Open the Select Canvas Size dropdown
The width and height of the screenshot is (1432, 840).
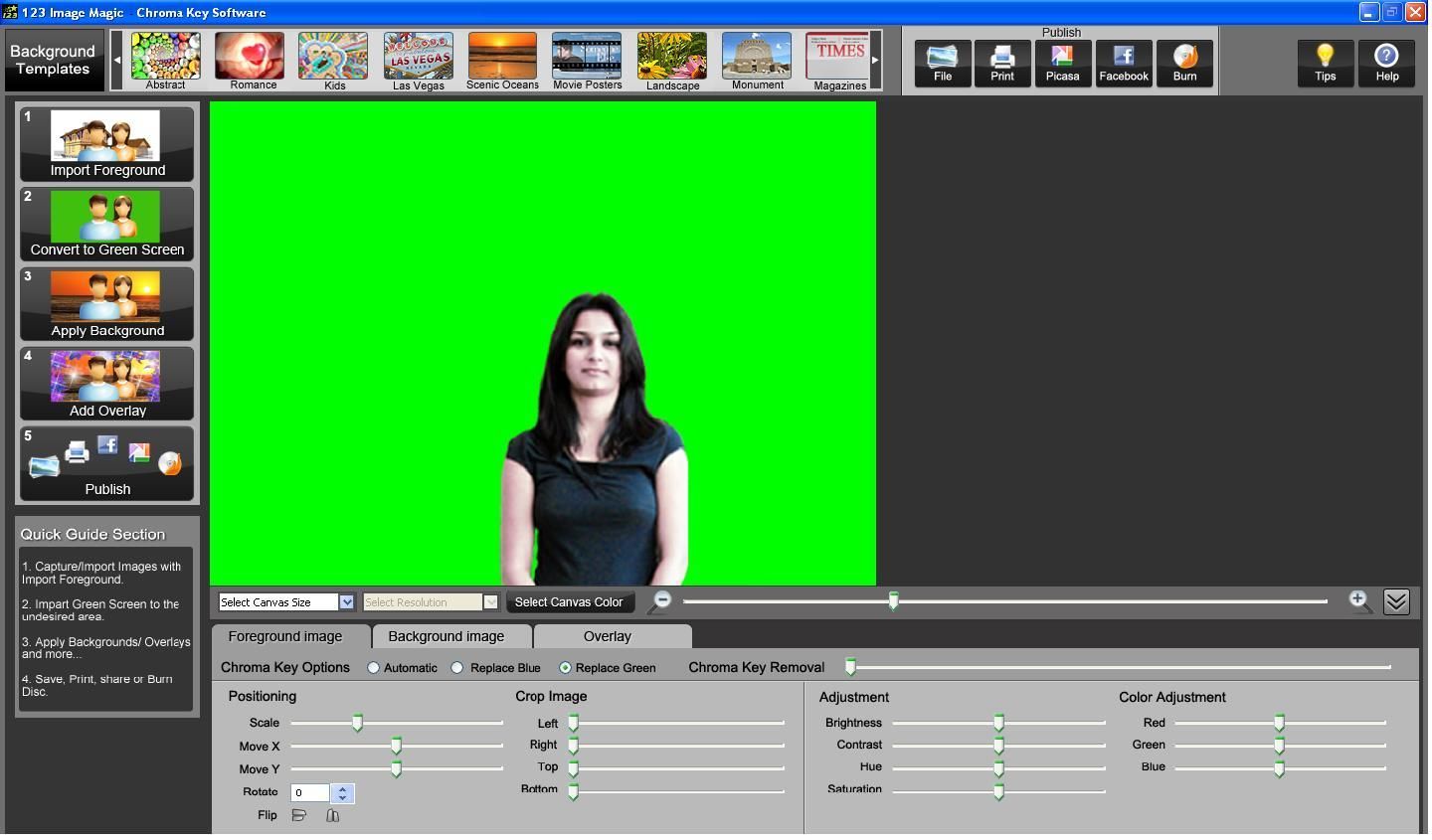point(346,602)
